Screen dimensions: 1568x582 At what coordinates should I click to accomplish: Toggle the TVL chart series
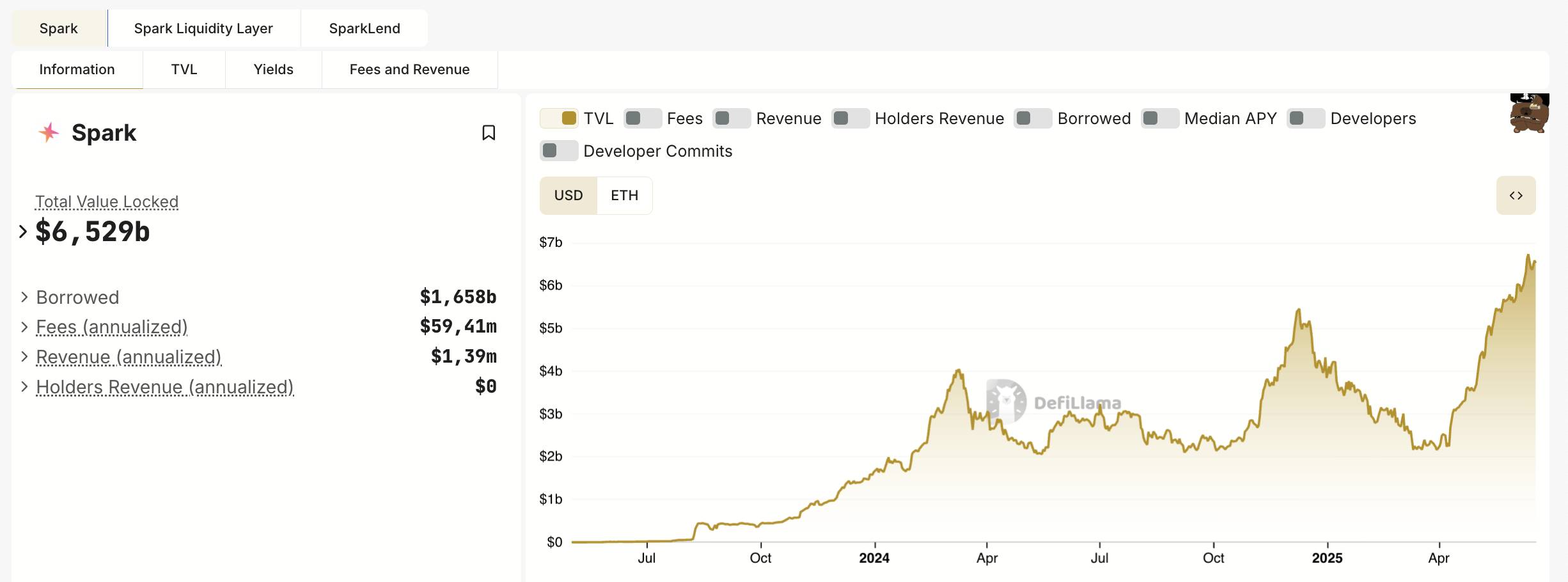[559, 118]
